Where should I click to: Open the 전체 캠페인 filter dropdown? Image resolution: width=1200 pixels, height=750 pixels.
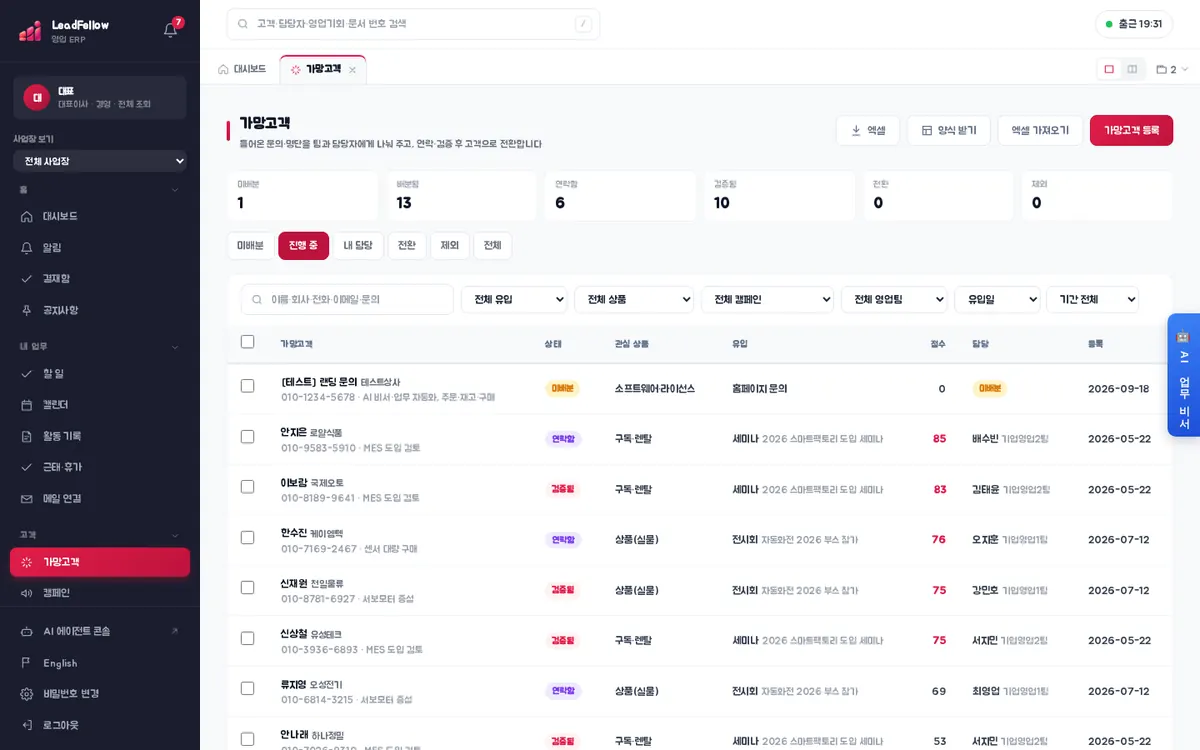coord(767,299)
